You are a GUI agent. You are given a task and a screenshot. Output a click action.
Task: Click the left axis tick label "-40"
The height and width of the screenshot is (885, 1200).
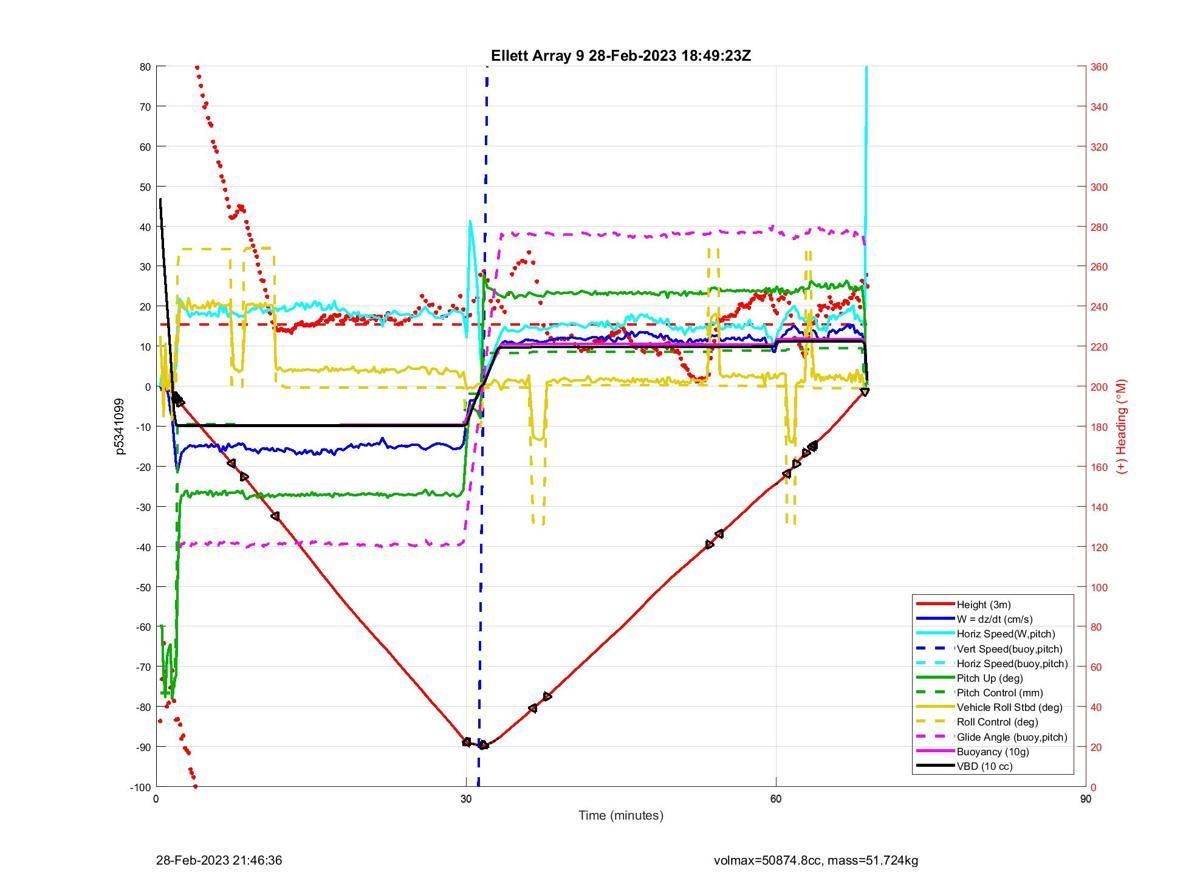(142, 547)
